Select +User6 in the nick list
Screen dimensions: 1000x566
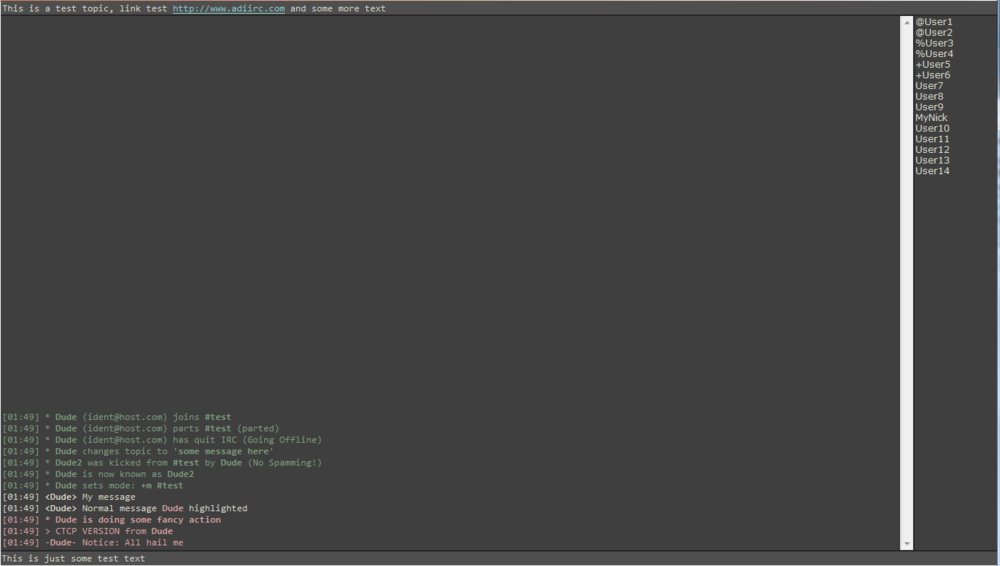(x=932, y=75)
